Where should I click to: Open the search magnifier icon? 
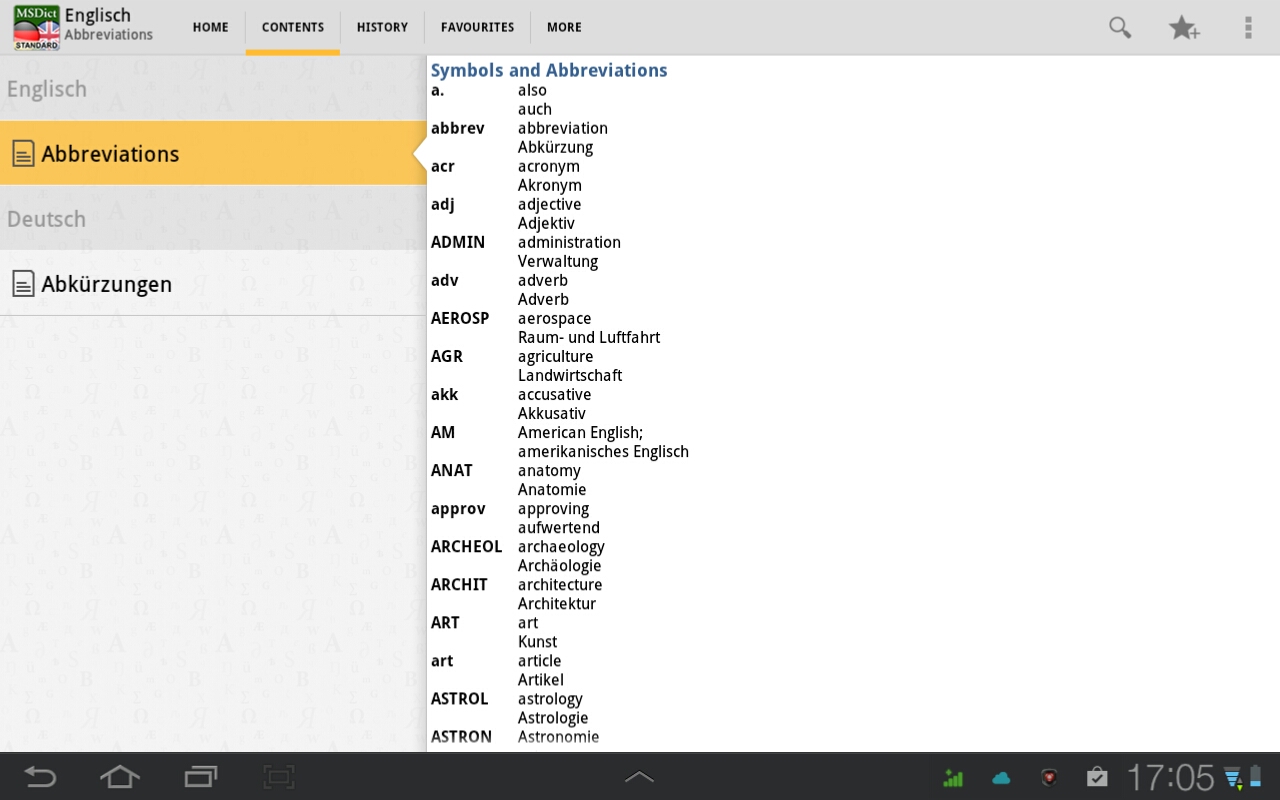(1120, 28)
